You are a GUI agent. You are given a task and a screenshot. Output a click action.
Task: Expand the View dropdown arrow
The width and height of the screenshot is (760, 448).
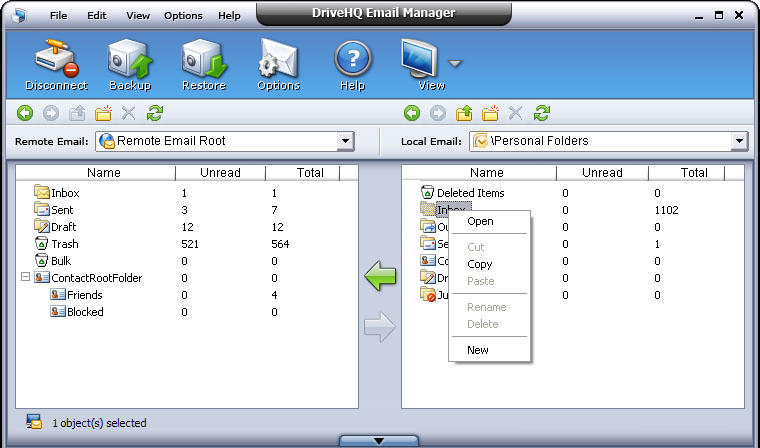455,64
